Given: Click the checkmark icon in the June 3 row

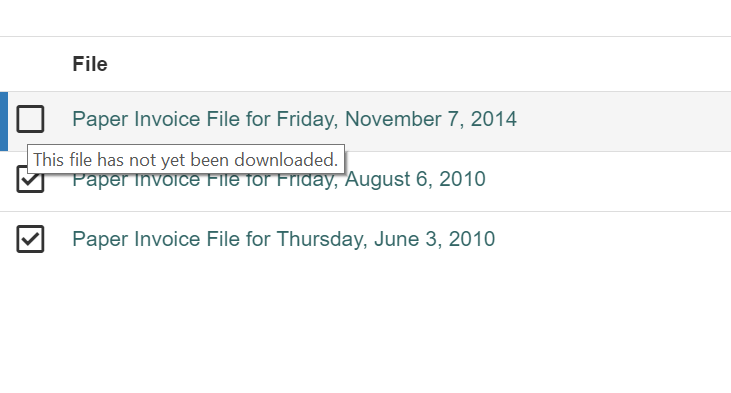Looking at the screenshot, I should pyautogui.click(x=30, y=239).
